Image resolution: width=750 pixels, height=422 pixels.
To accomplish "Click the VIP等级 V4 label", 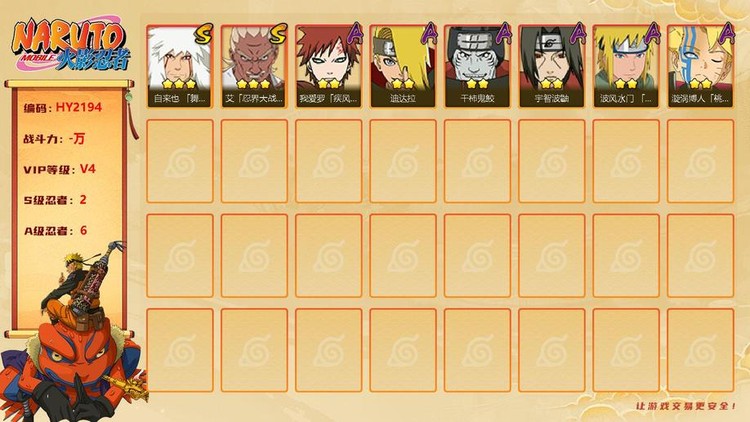I will (59, 169).
